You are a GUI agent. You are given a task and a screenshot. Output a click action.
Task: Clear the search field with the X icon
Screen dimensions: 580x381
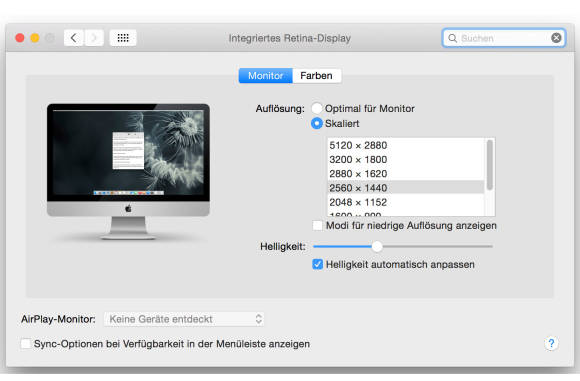556,38
